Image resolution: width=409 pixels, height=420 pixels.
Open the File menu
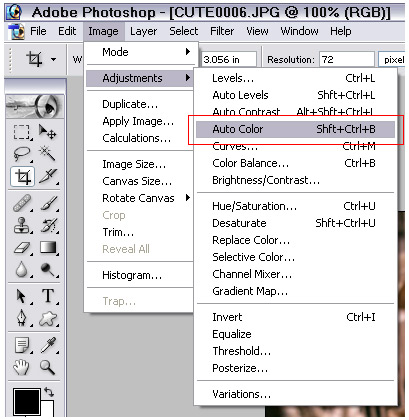coord(38,31)
